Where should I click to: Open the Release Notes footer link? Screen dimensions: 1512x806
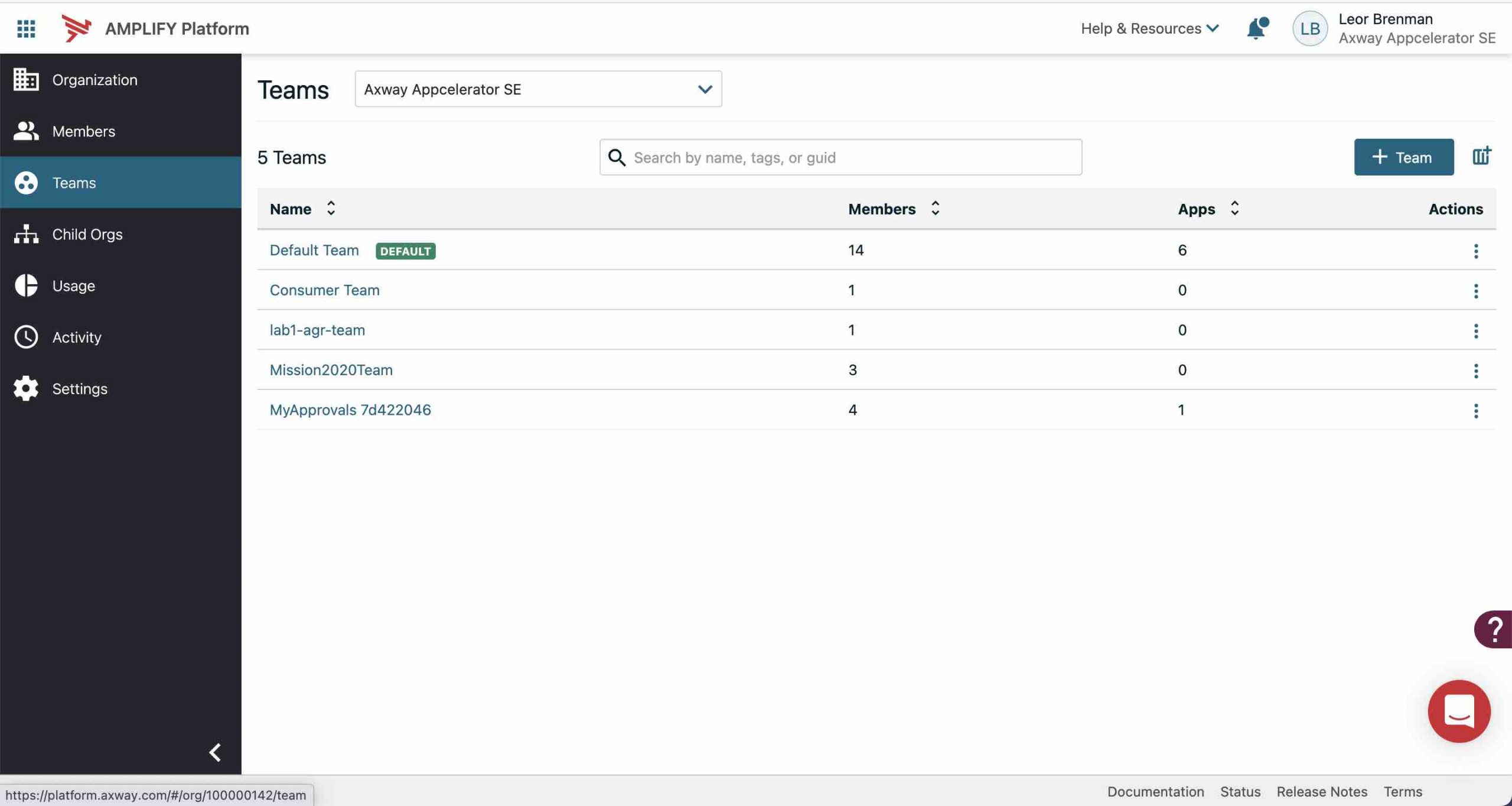click(1322, 791)
